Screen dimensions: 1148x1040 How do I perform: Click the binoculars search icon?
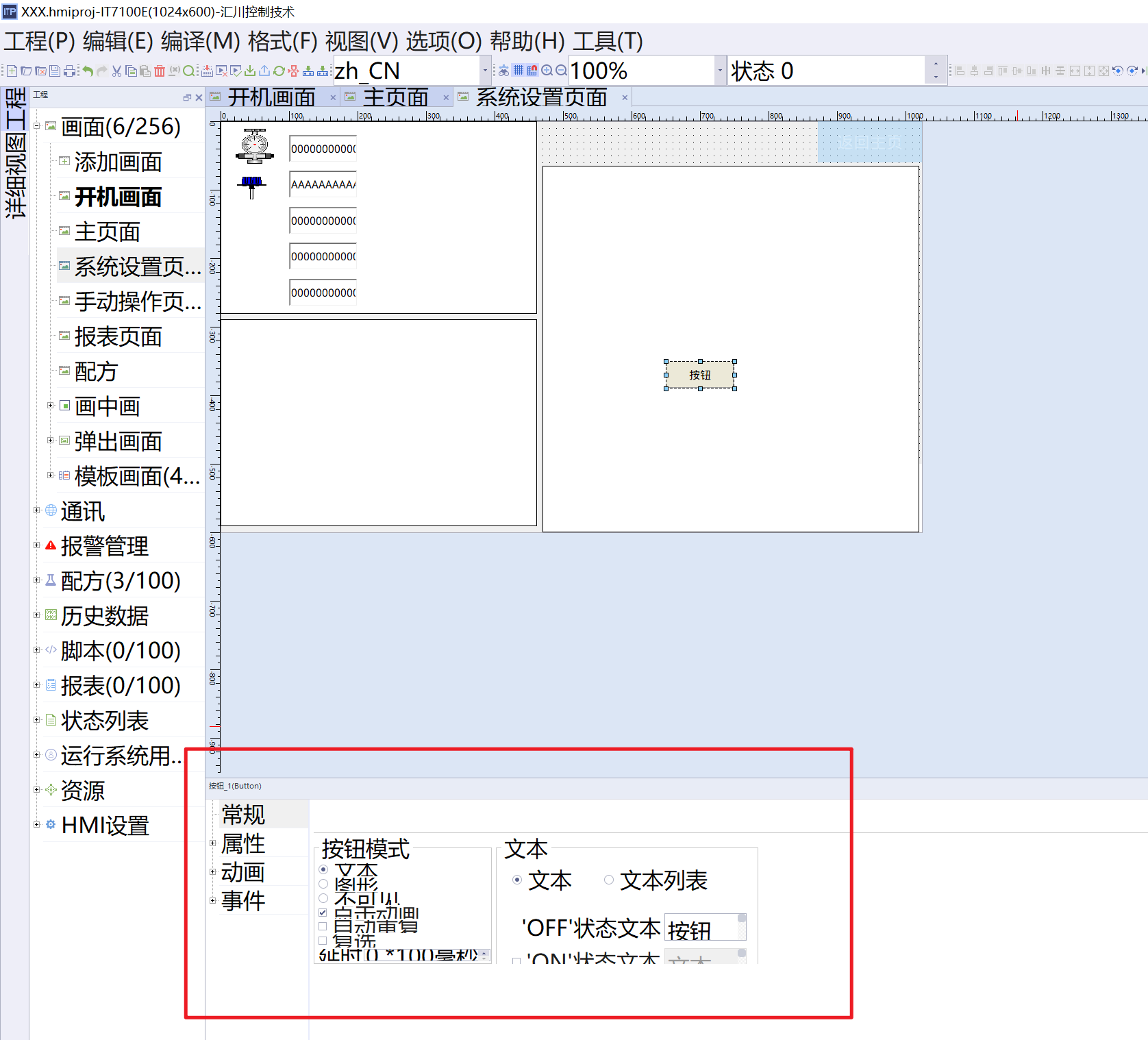503,70
